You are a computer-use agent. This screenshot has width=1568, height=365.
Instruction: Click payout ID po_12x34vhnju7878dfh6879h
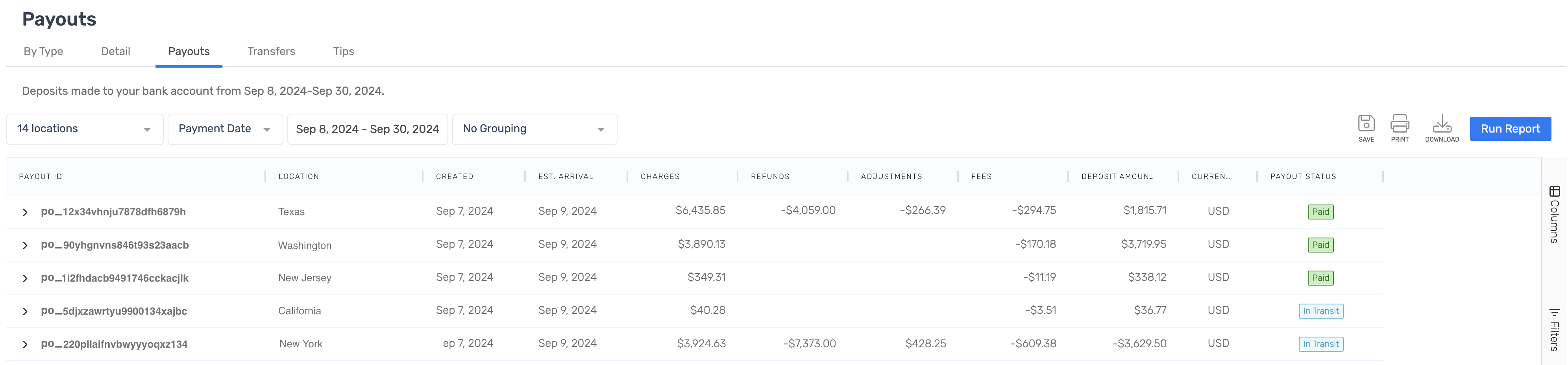click(x=113, y=212)
